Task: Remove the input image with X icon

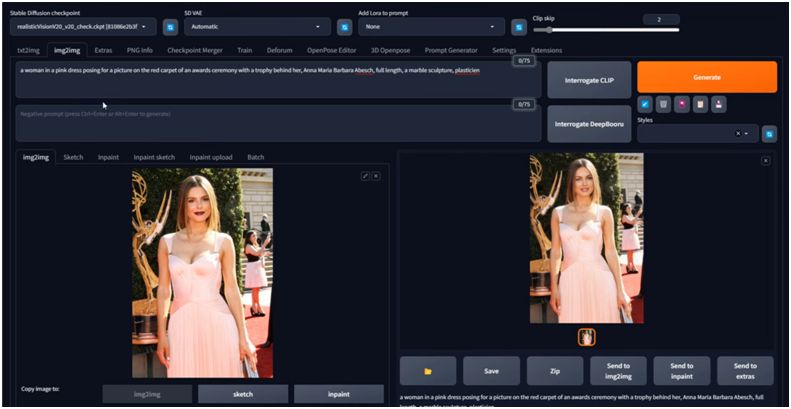Action: (376, 176)
